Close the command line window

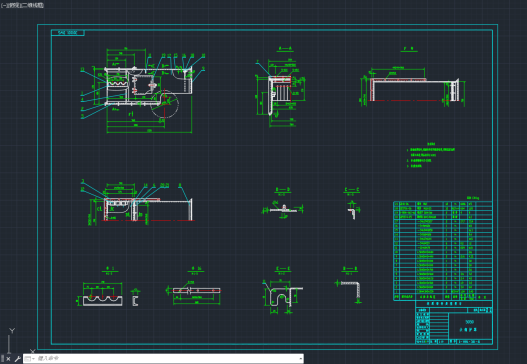click(8, 359)
